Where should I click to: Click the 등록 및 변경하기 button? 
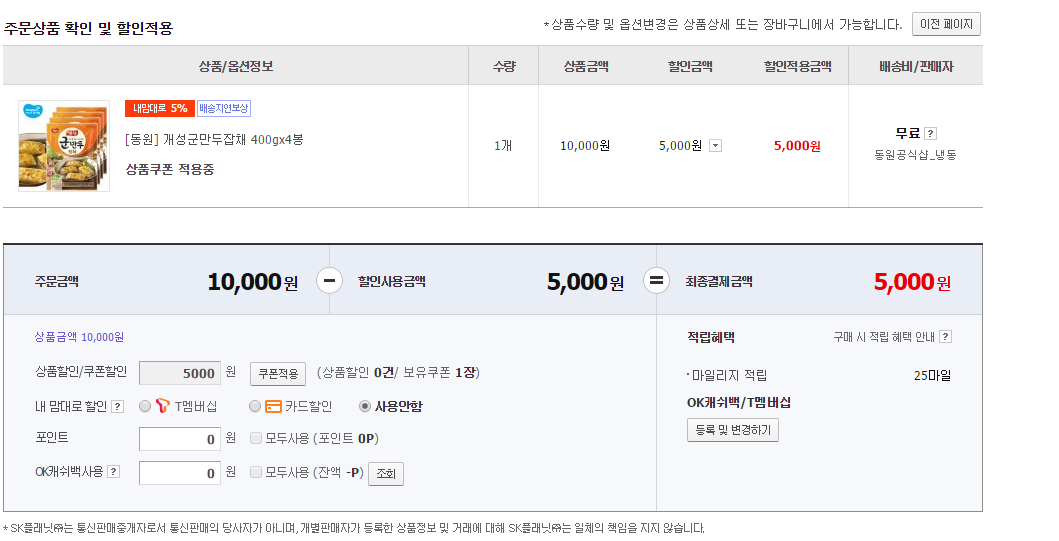(x=733, y=430)
